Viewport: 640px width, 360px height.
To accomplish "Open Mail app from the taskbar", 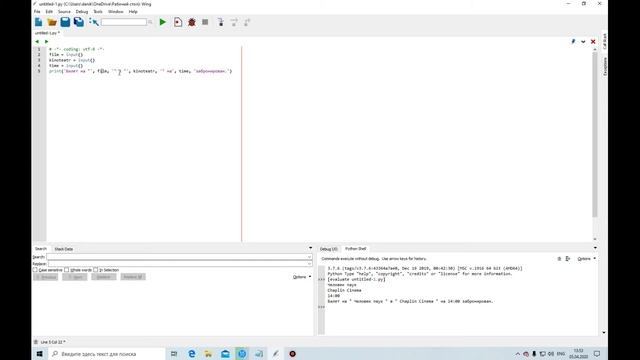I will (x=225, y=354).
